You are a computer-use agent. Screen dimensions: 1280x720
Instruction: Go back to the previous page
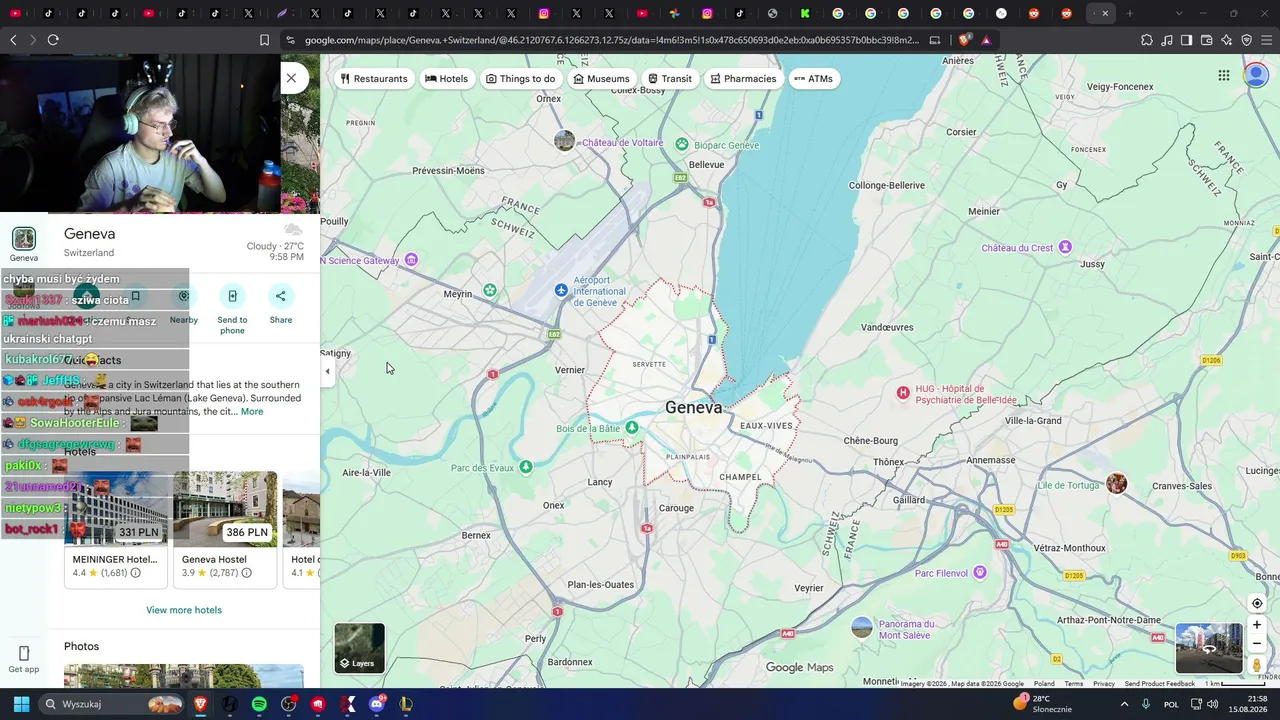click(x=13, y=40)
